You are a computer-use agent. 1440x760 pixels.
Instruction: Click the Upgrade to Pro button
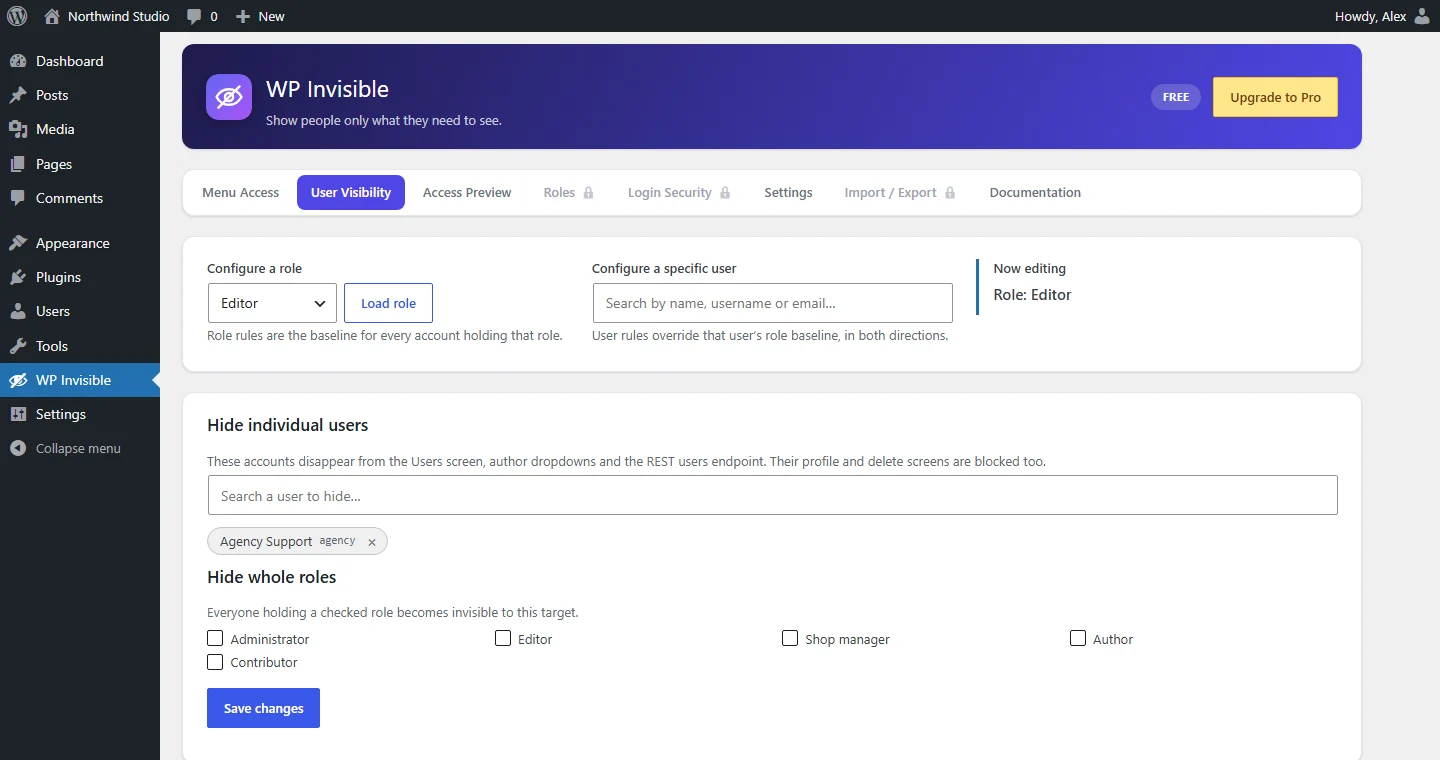[x=1275, y=97]
